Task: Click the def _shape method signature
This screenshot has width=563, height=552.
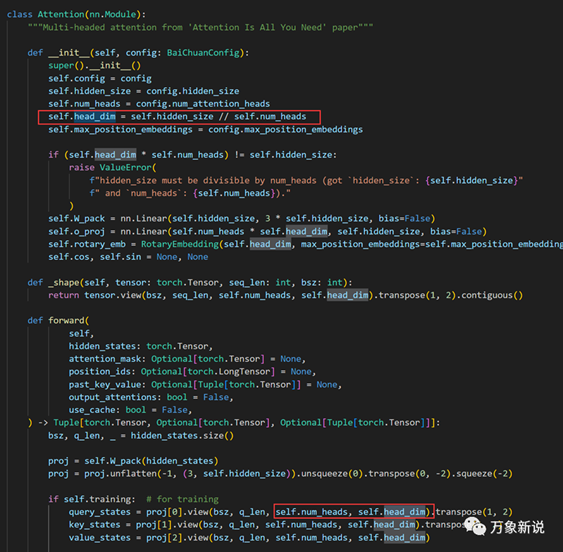Action: pyautogui.click(x=190, y=283)
